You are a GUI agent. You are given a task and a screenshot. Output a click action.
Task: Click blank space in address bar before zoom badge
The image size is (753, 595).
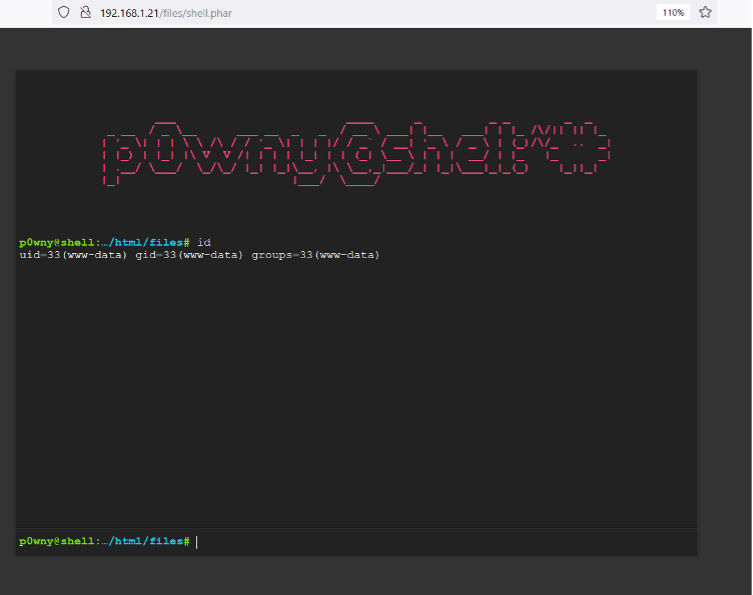(x=450, y=13)
